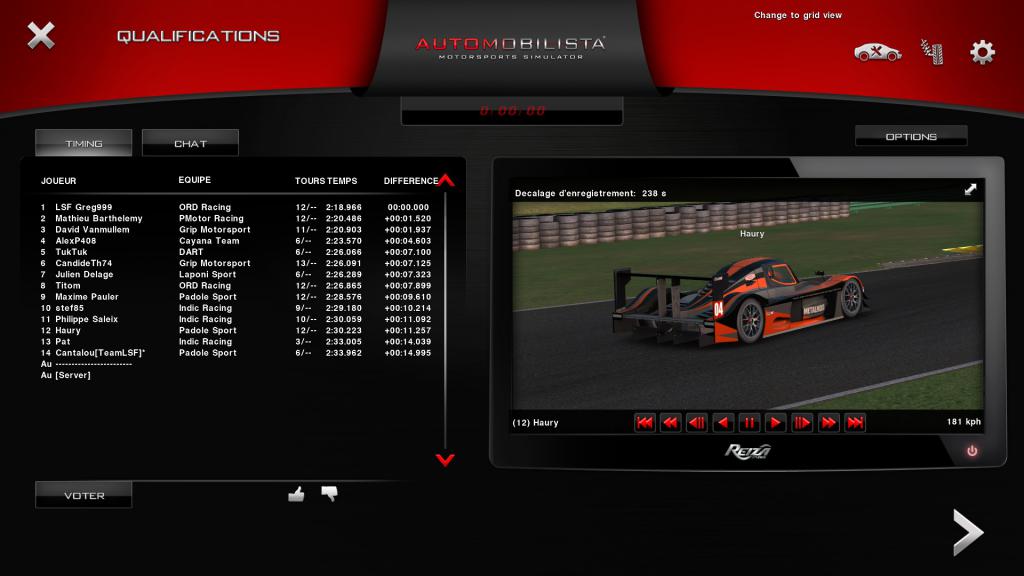The image size is (1024, 576).
Task: Click the replay video of Haury's car
Action: click(x=747, y=306)
